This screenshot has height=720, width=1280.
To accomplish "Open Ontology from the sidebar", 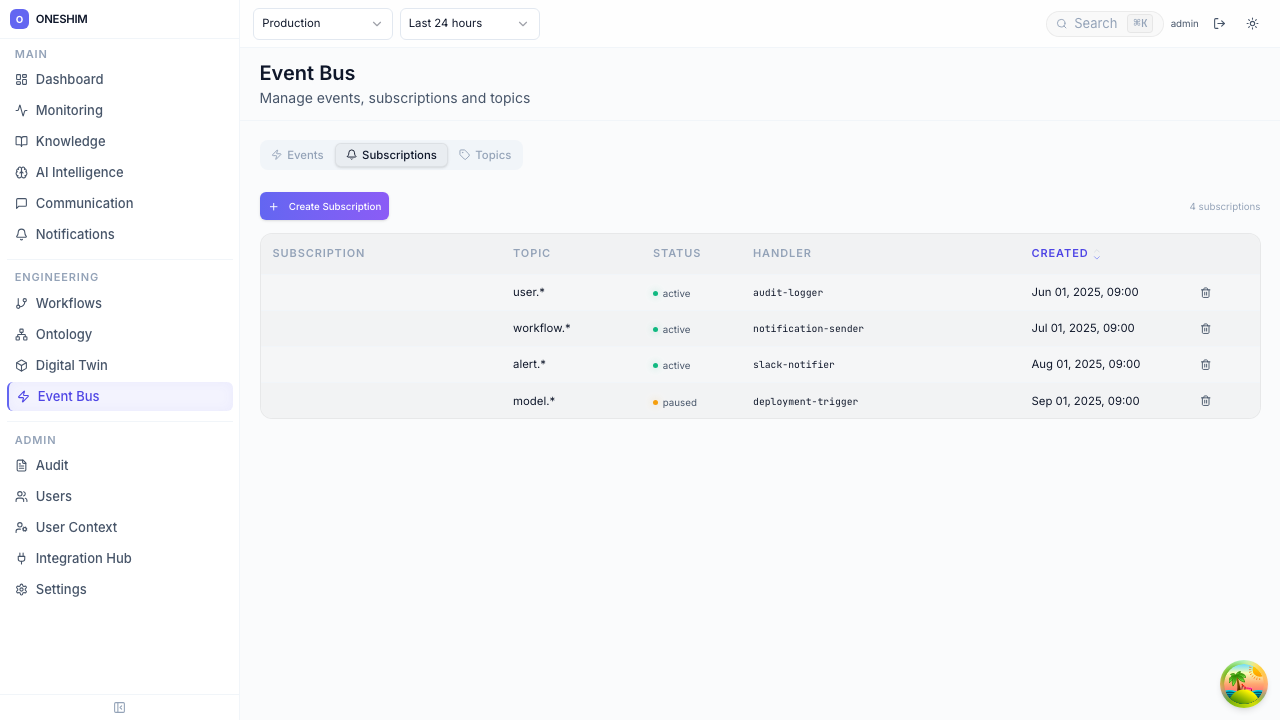I will click(x=63, y=334).
